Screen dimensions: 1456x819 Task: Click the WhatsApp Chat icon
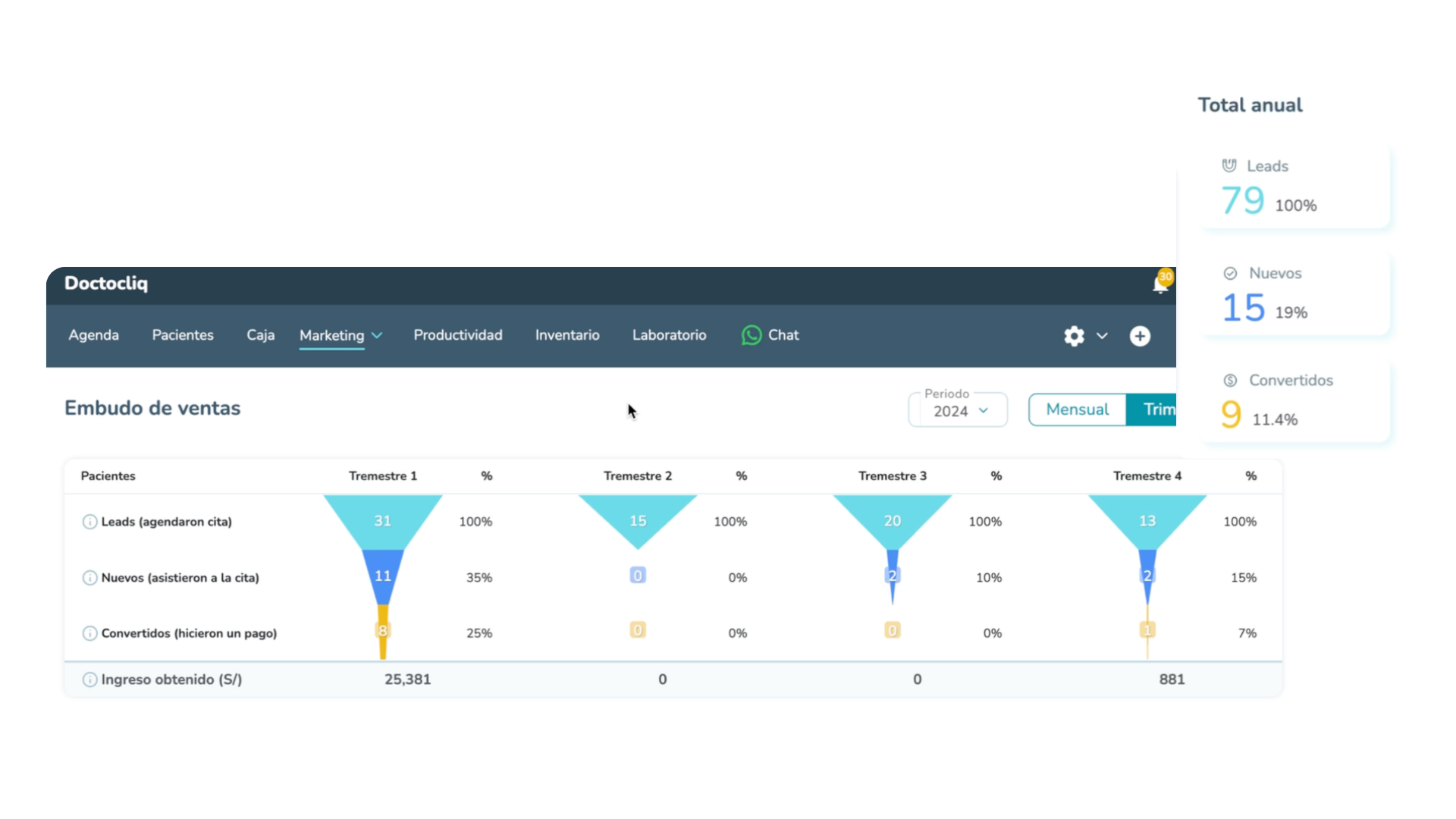click(751, 335)
